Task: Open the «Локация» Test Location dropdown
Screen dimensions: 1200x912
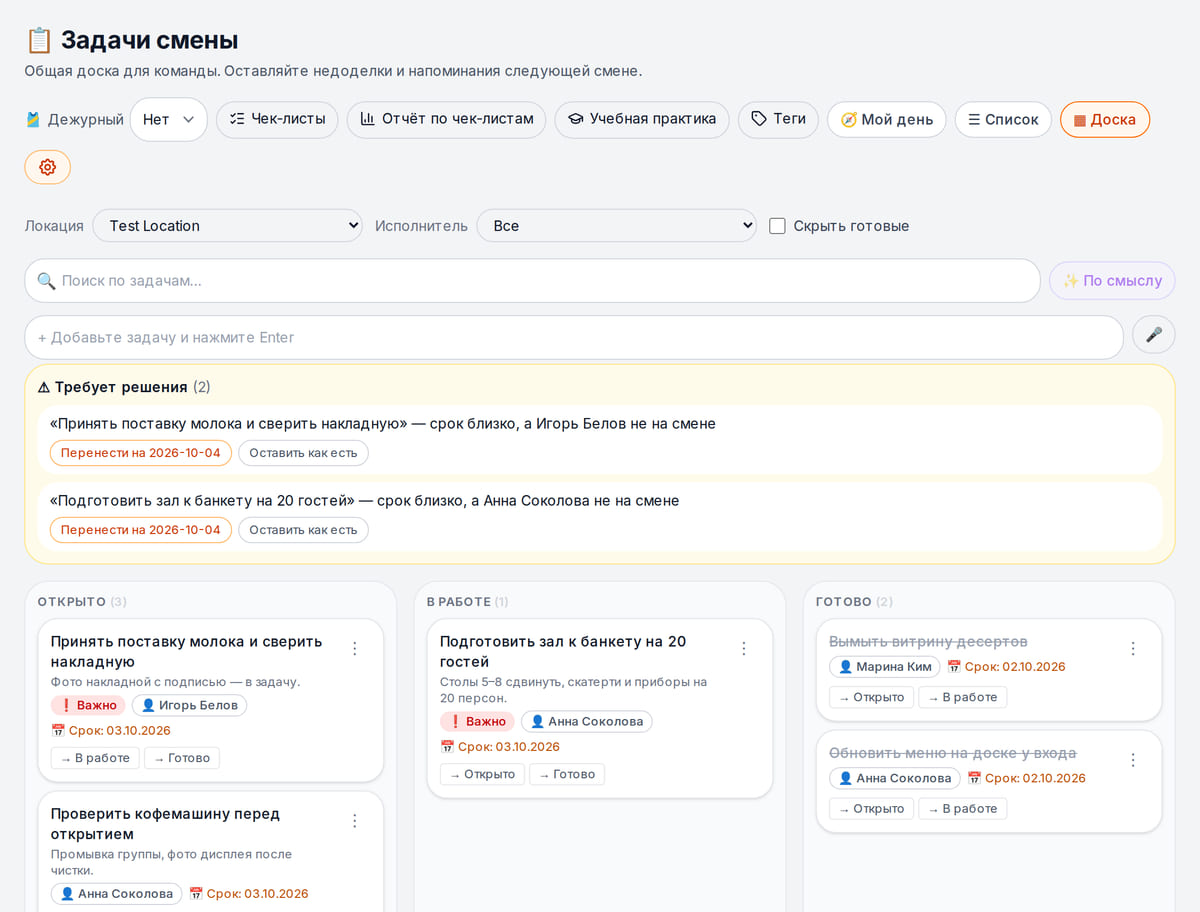Action: [228, 226]
